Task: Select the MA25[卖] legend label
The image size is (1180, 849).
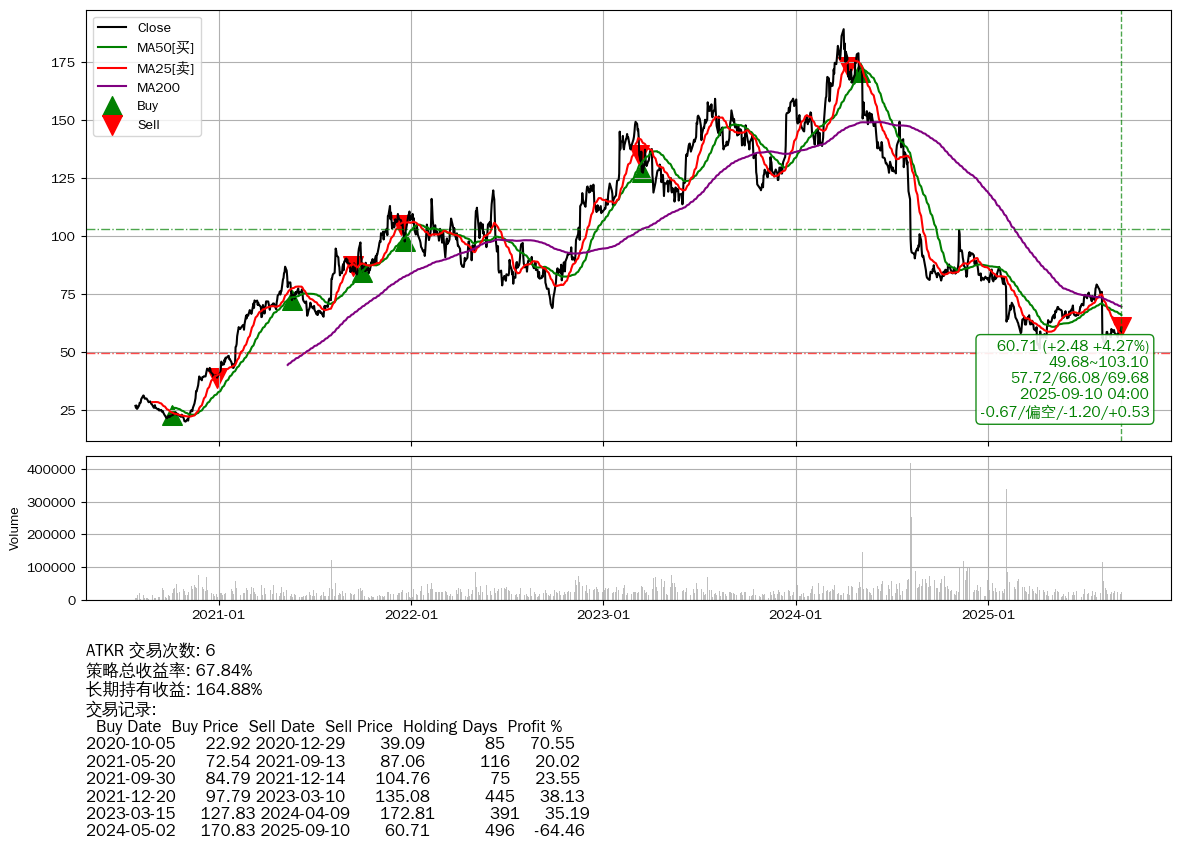Action: [x=165, y=68]
